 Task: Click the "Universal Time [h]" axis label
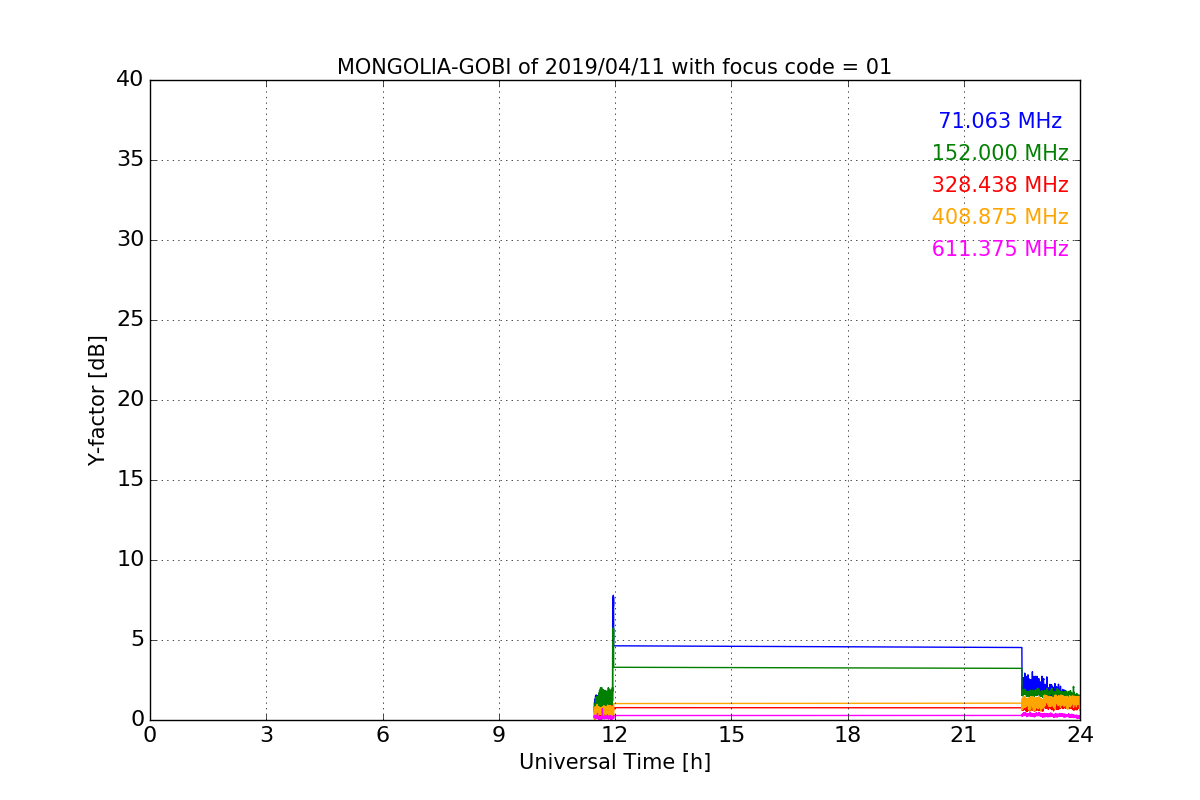pos(615,762)
